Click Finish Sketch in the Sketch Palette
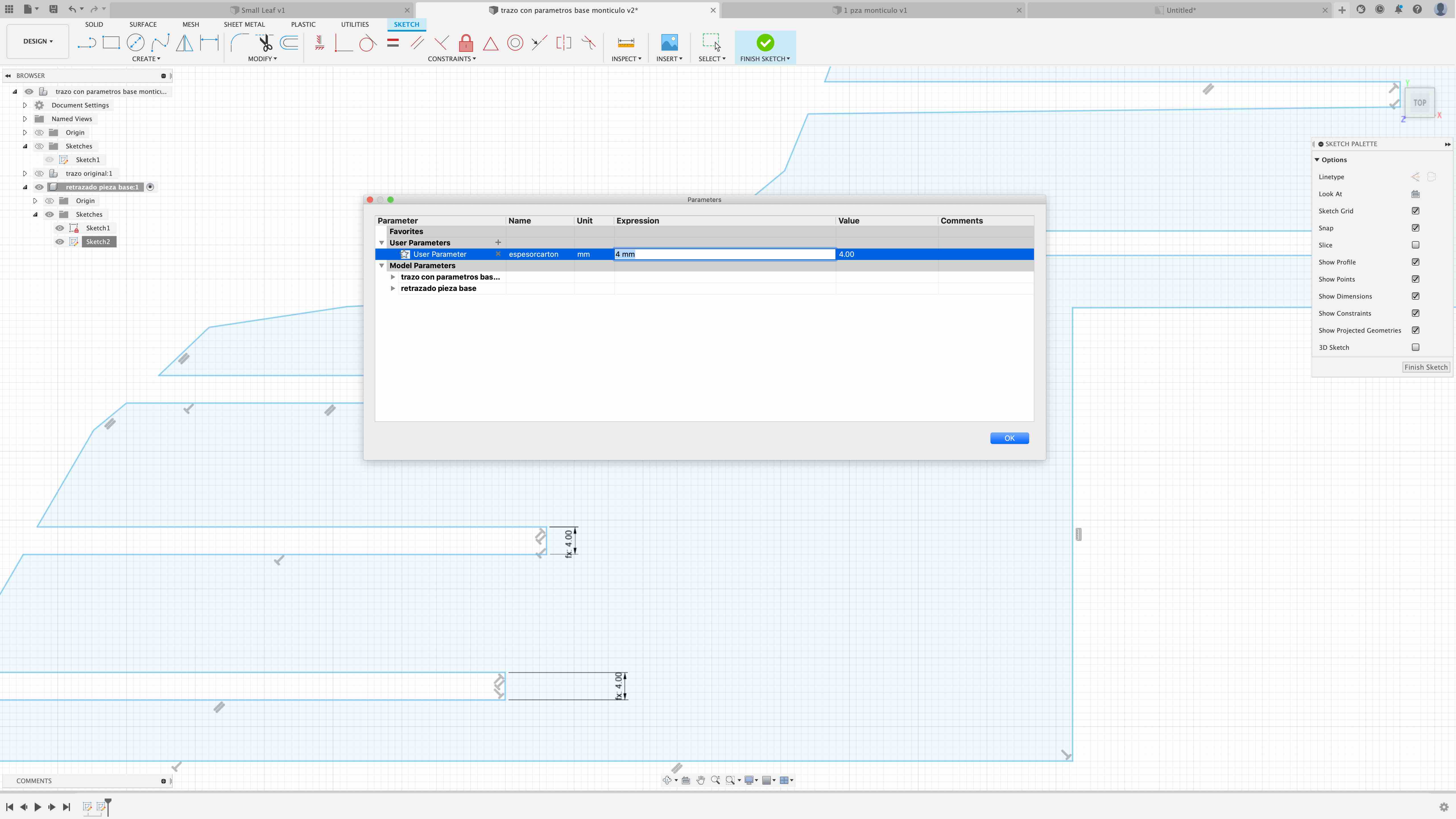This screenshot has width=1456, height=819. (x=1426, y=367)
